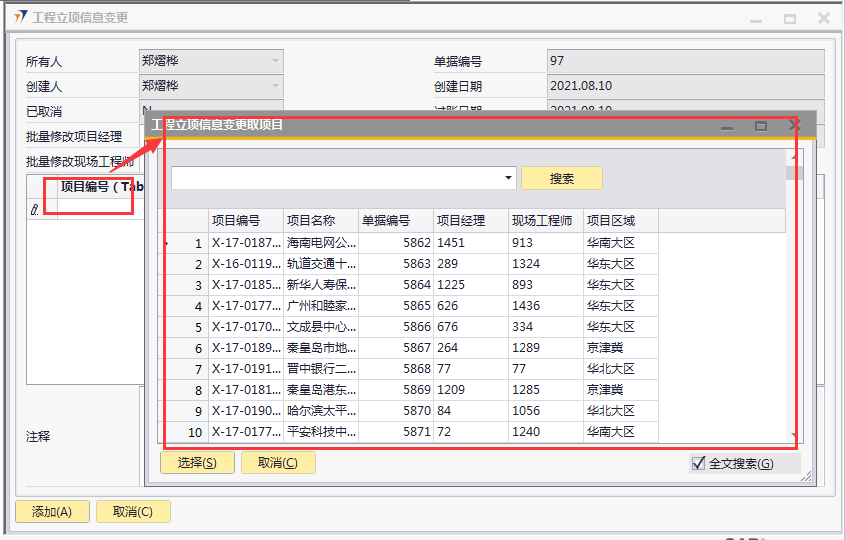845x540 pixels.
Task: Minimize the 工程立项信息变更取项目 dialog
Action: [727, 126]
